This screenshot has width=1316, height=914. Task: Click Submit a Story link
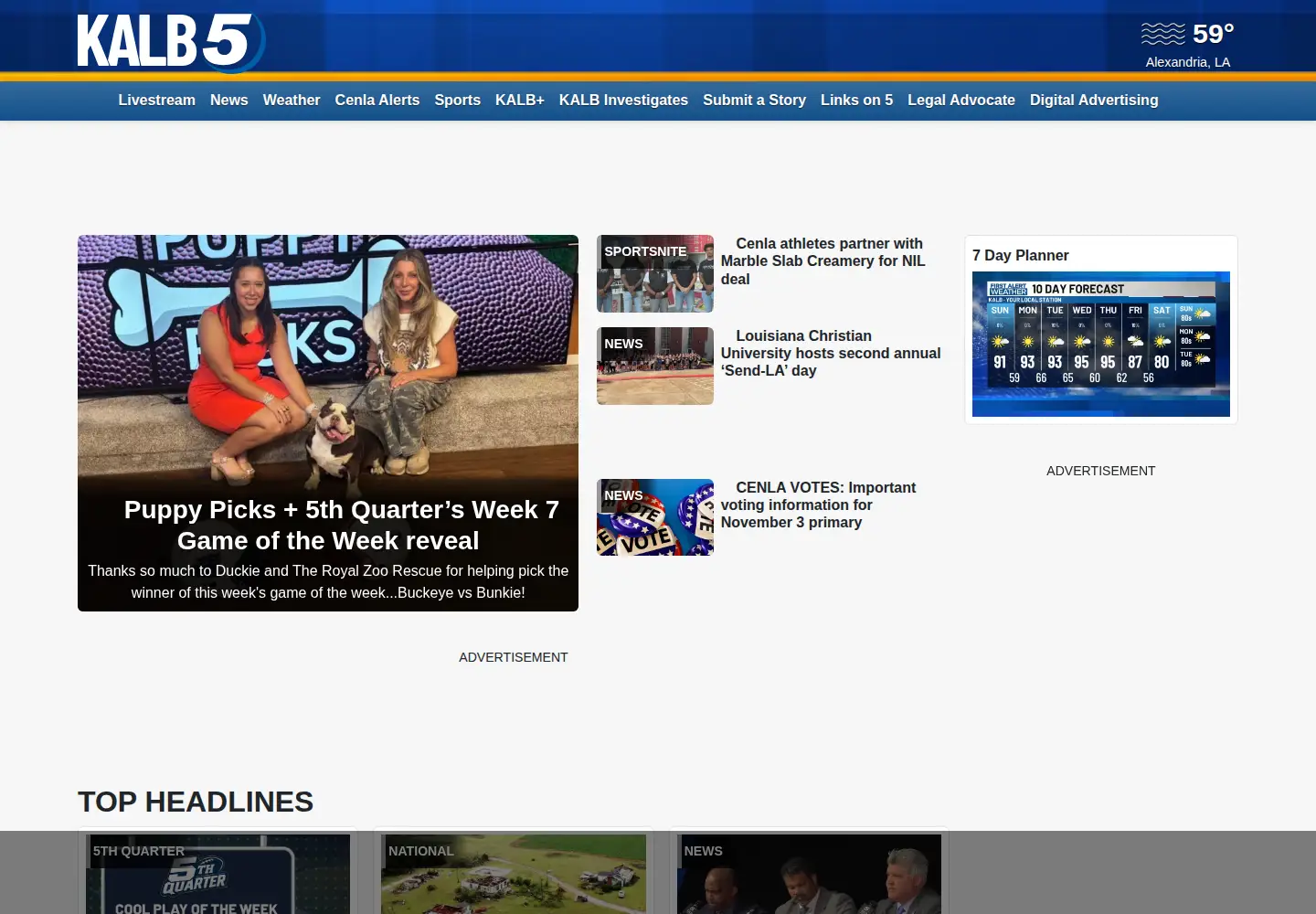(754, 100)
